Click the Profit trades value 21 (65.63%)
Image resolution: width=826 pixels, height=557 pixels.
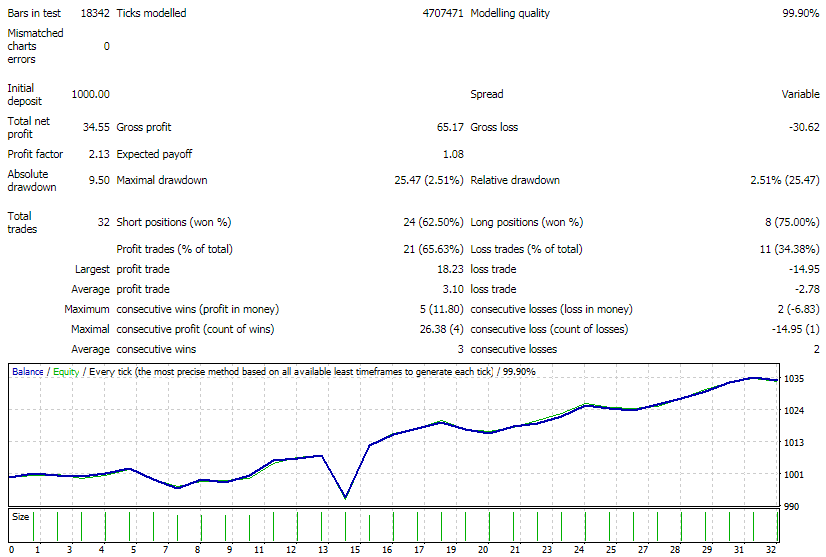coord(433,249)
